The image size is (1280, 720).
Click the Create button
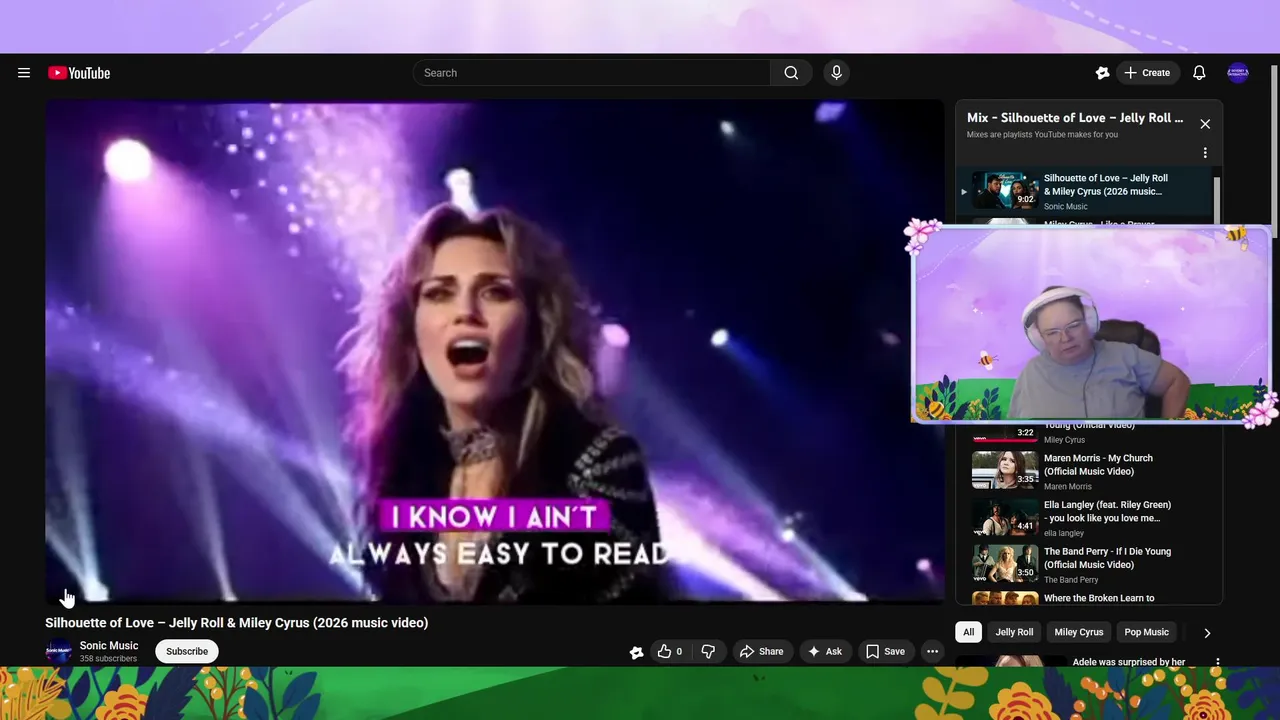pyautogui.click(x=1146, y=73)
